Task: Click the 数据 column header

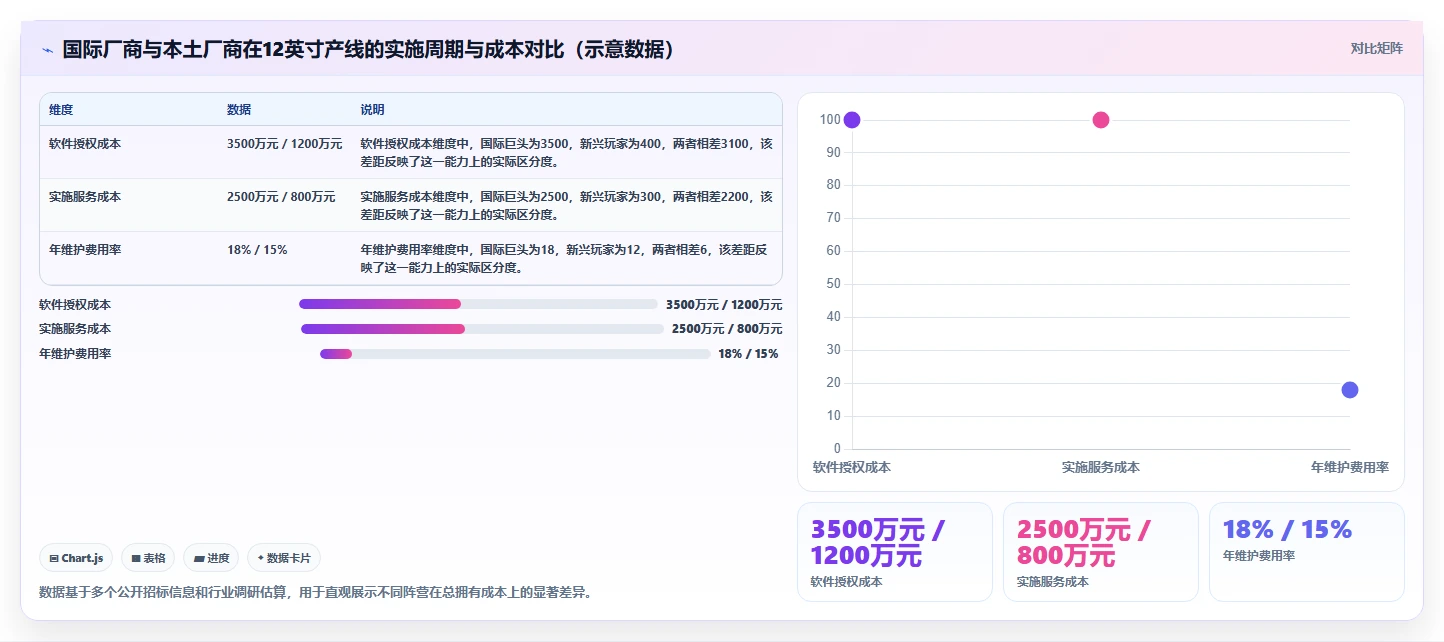Action: pos(239,110)
